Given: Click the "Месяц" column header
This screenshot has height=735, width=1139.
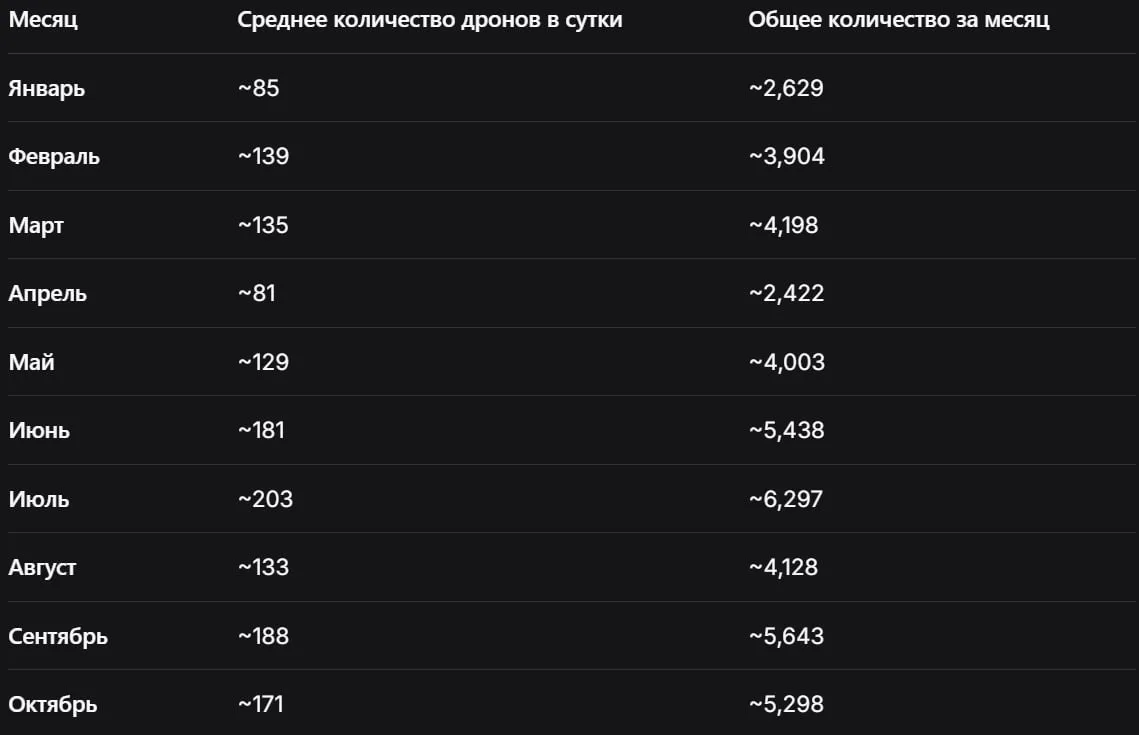Looking at the screenshot, I should [42, 20].
